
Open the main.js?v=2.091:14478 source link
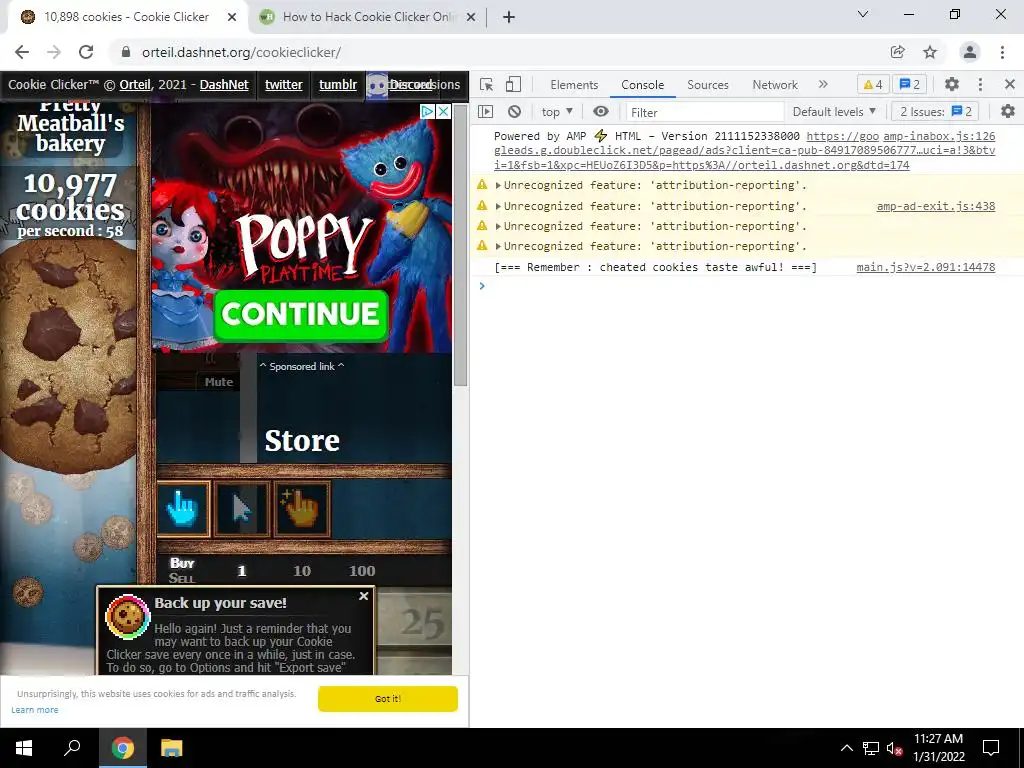point(925,267)
